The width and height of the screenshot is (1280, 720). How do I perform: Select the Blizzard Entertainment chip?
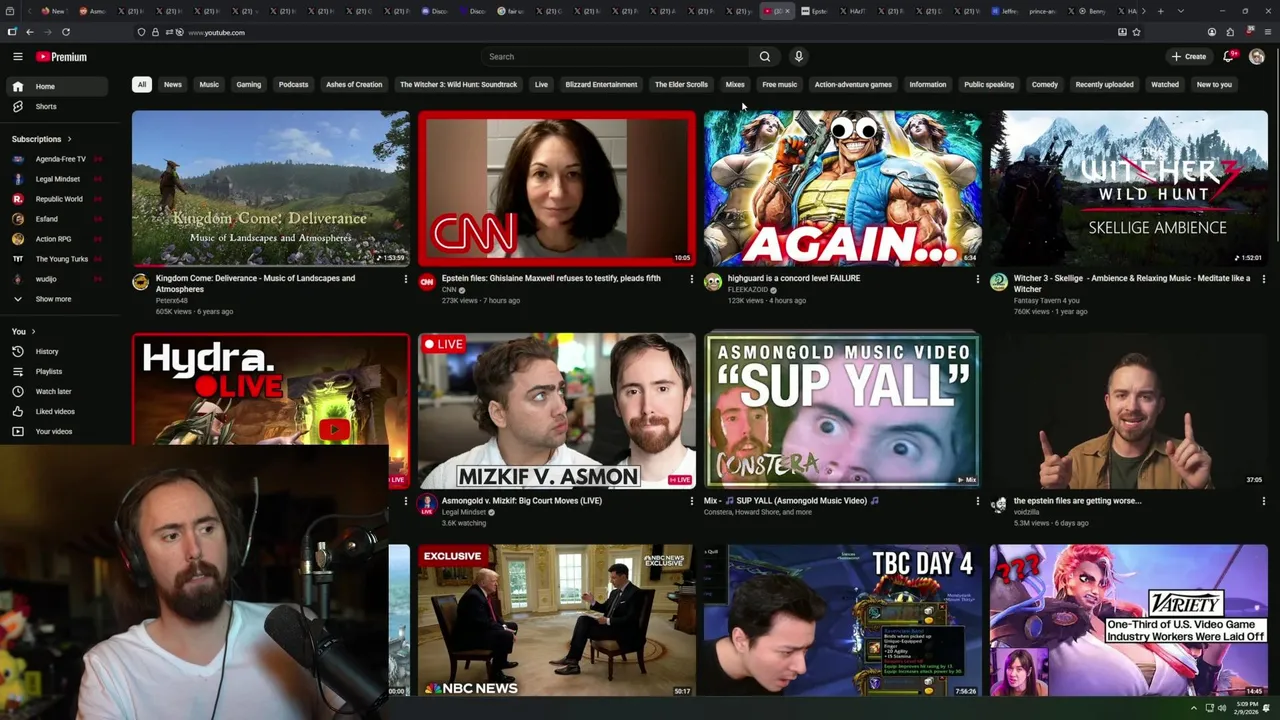point(601,85)
